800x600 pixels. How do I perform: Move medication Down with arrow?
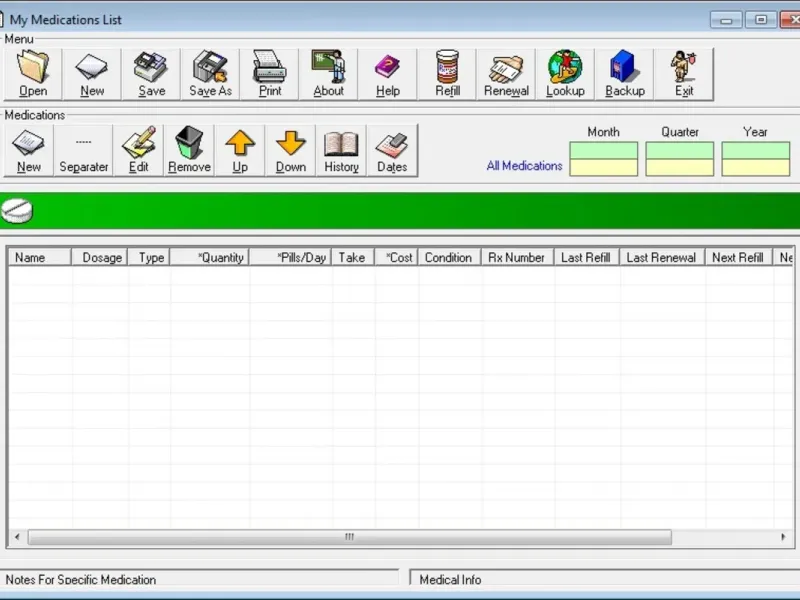coord(290,151)
